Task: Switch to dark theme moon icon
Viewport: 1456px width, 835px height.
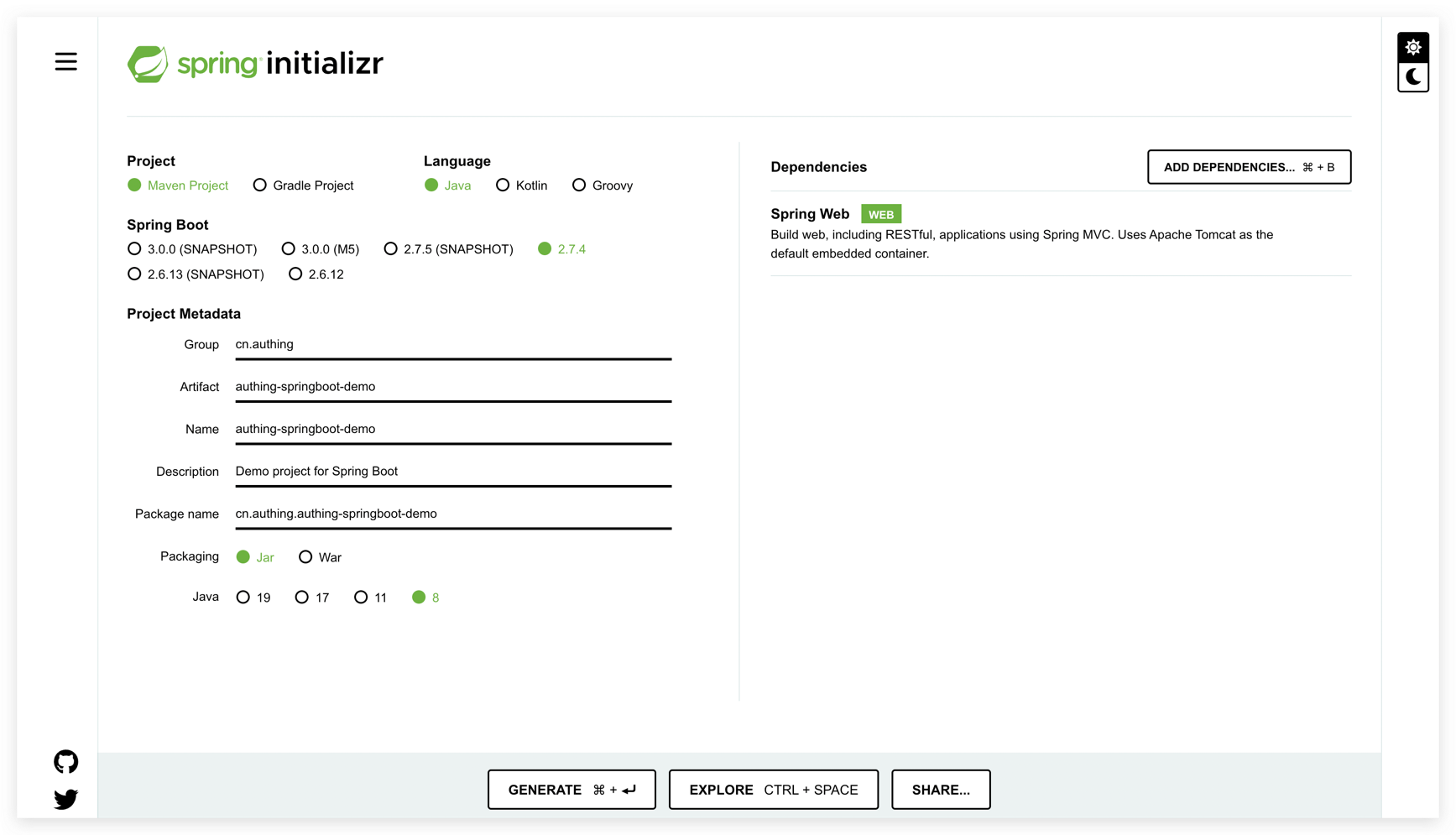Action: [1413, 77]
